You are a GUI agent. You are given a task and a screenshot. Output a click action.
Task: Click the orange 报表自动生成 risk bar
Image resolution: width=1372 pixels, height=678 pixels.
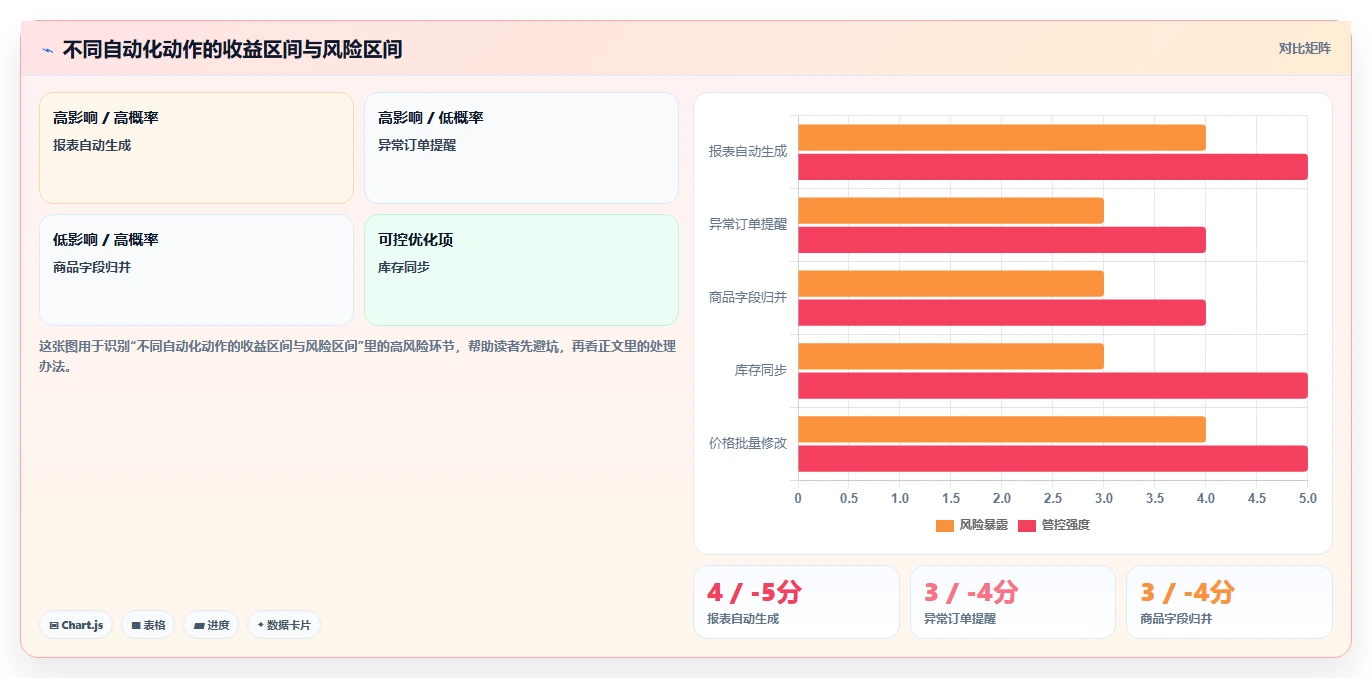[x=1002, y=137]
